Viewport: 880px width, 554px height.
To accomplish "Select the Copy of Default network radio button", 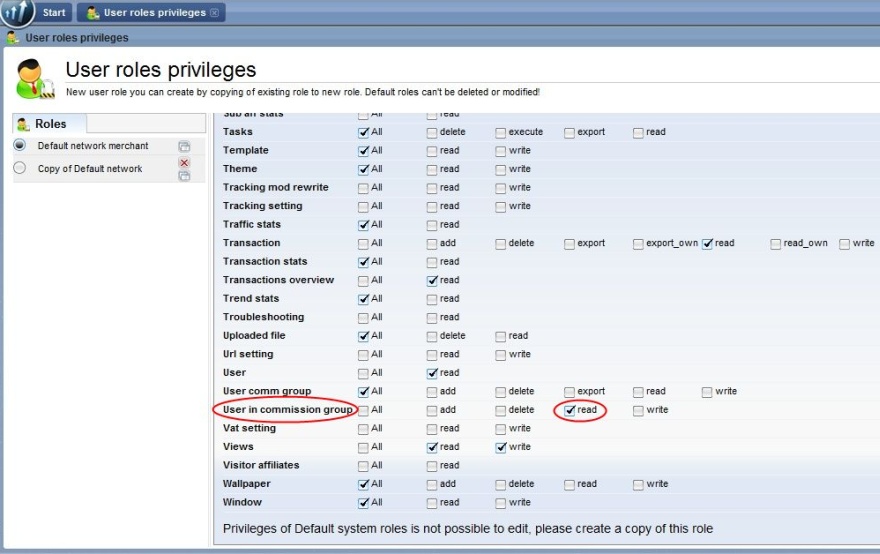I will pyautogui.click(x=20, y=169).
